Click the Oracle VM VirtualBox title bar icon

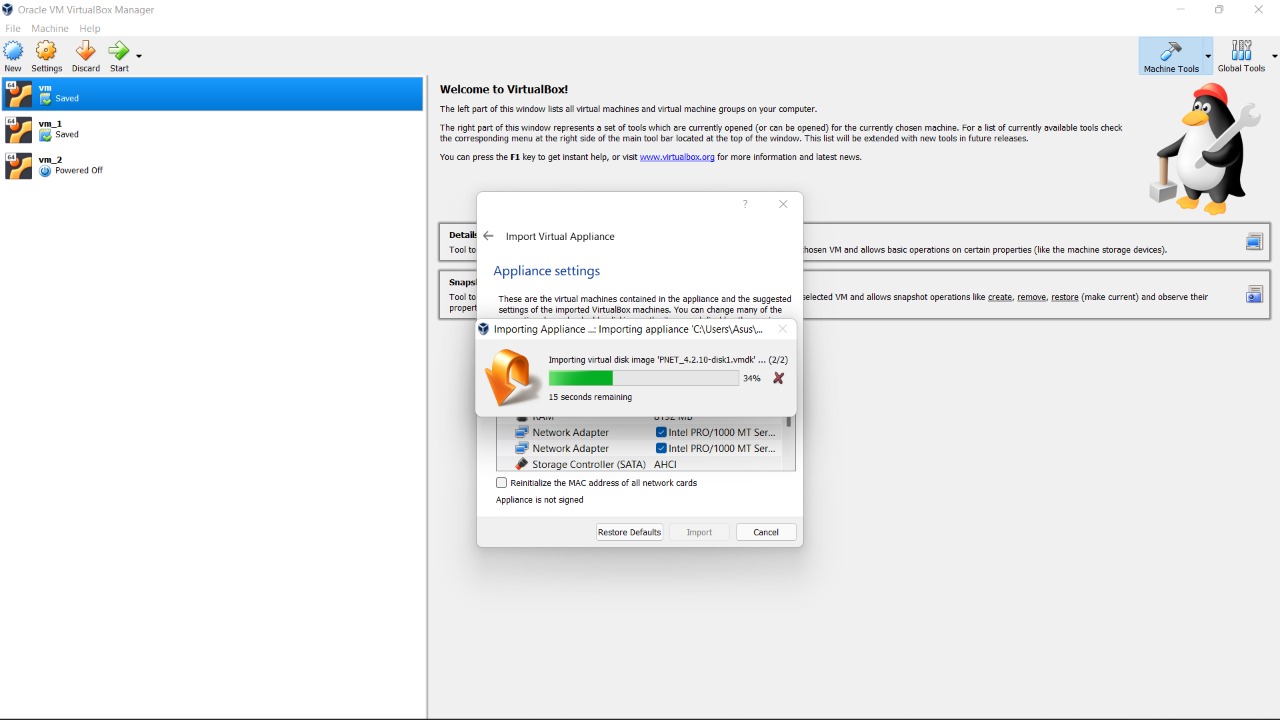tap(8, 10)
